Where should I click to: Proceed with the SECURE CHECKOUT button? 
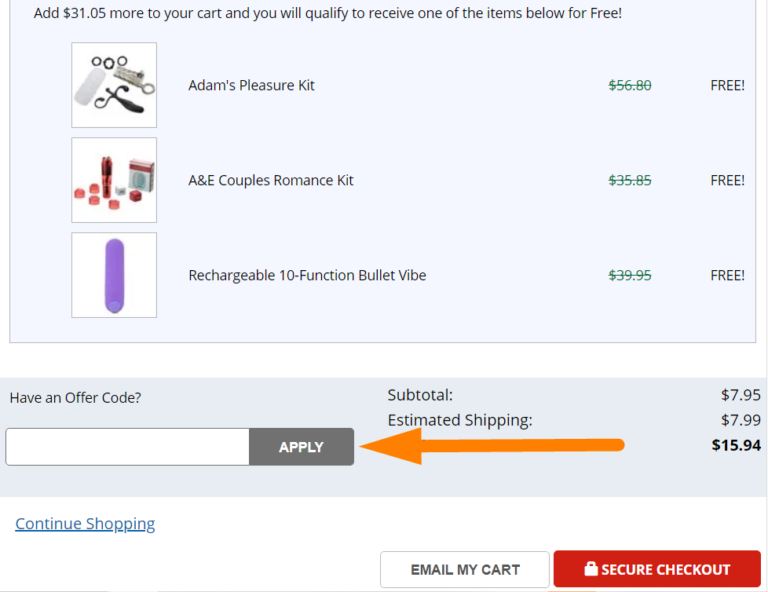657,570
